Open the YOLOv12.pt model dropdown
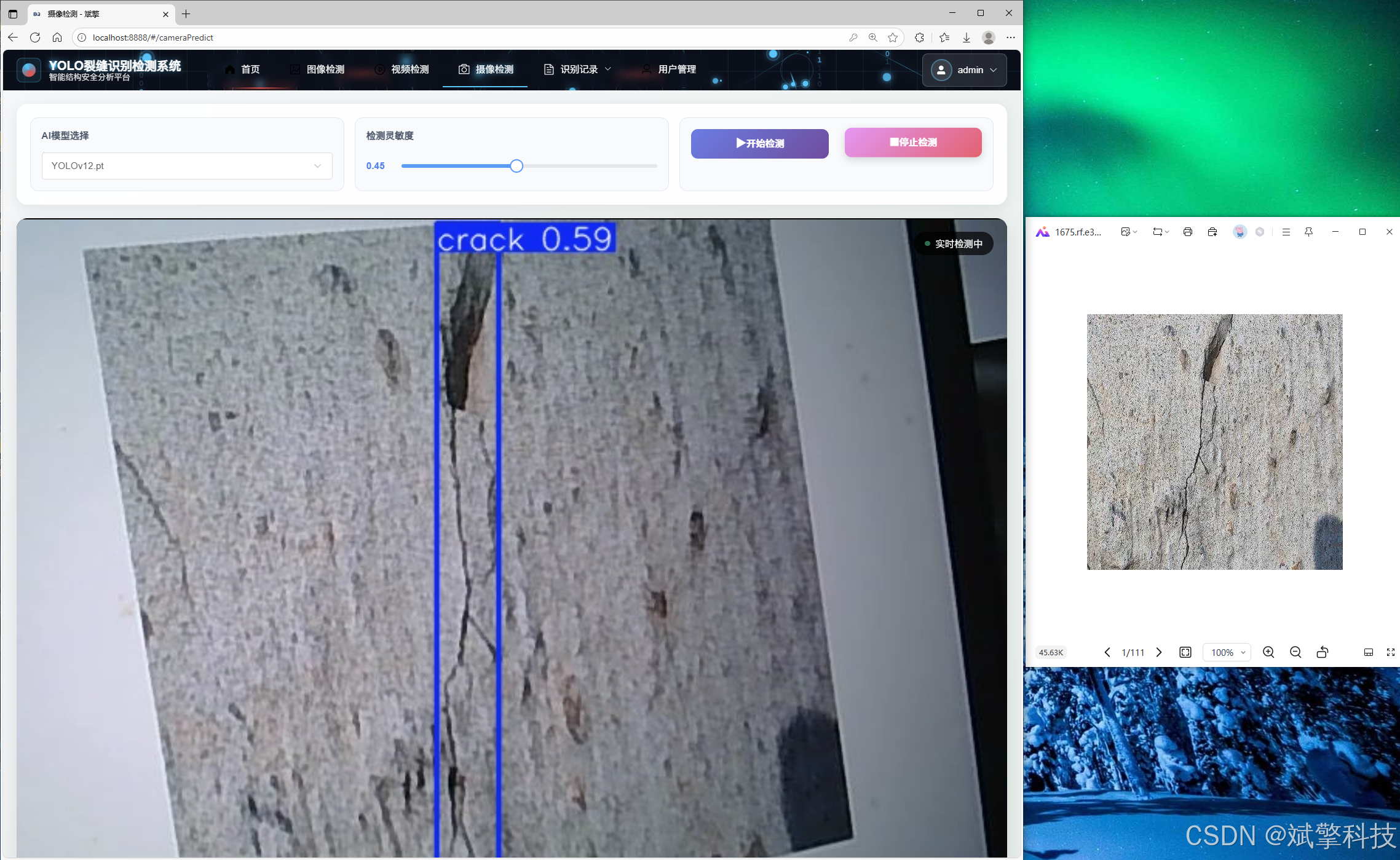This screenshot has width=1400, height=860. (x=187, y=166)
